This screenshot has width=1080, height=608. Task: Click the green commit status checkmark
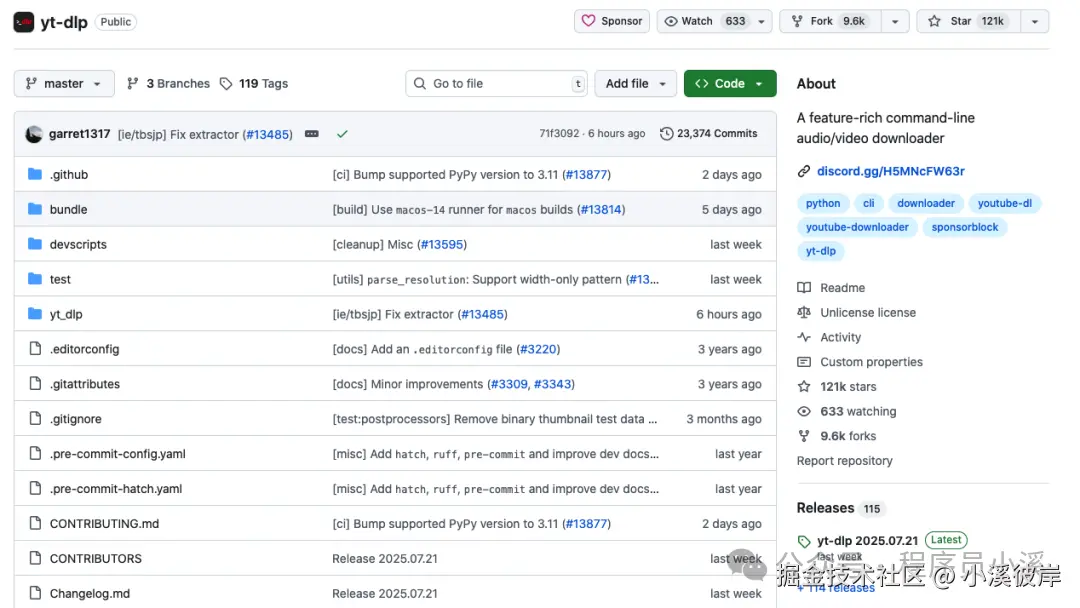pyautogui.click(x=342, y=134)
